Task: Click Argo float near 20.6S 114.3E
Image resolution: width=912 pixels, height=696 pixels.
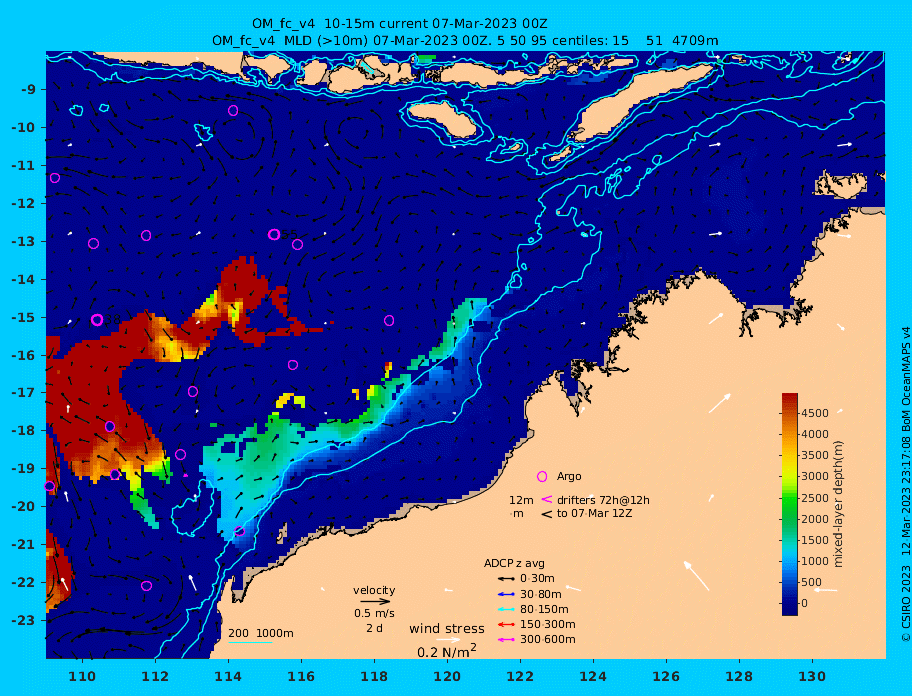Action: [239, 531]
